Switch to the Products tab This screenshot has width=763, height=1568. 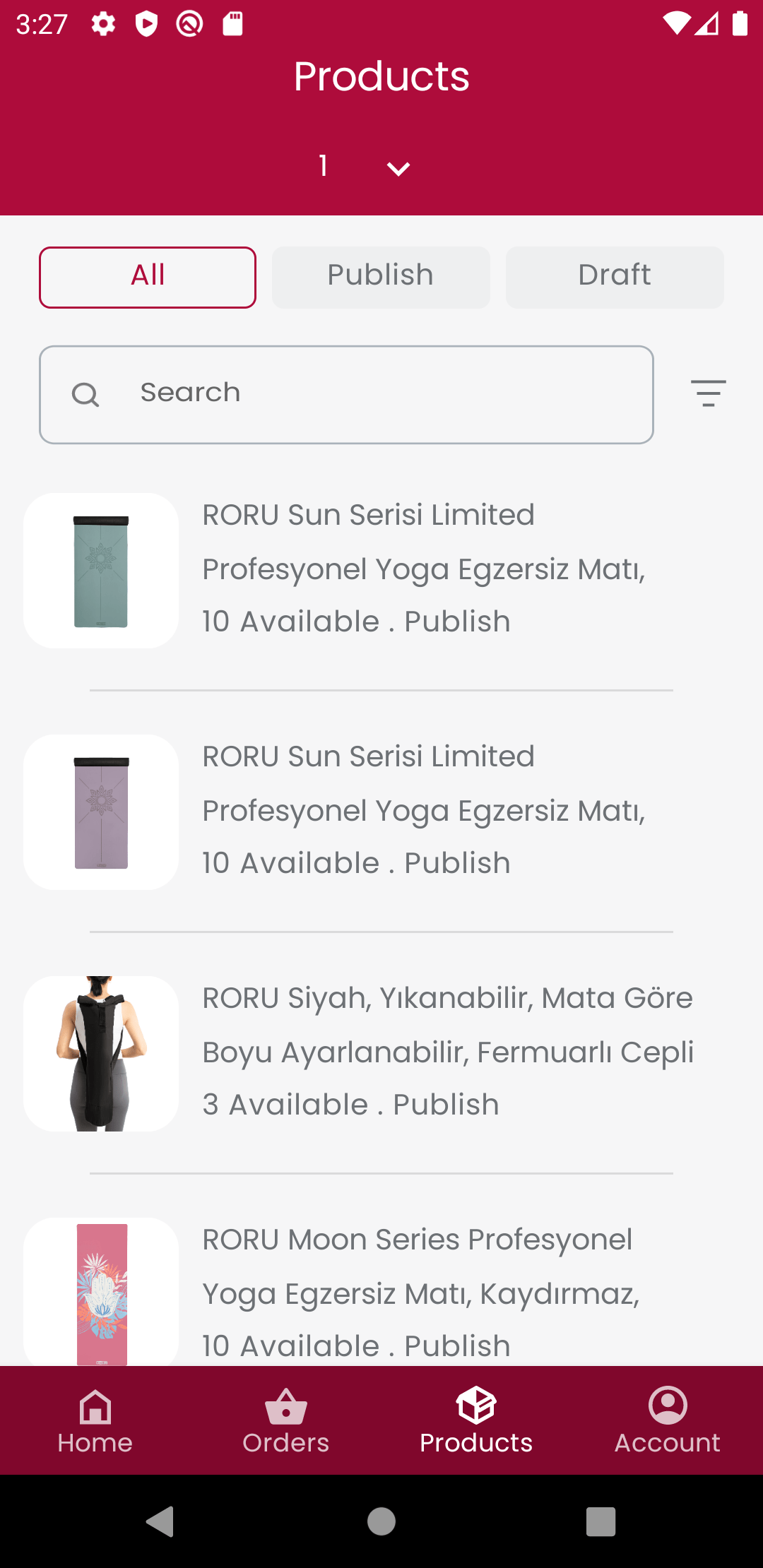pos(476,1420)
